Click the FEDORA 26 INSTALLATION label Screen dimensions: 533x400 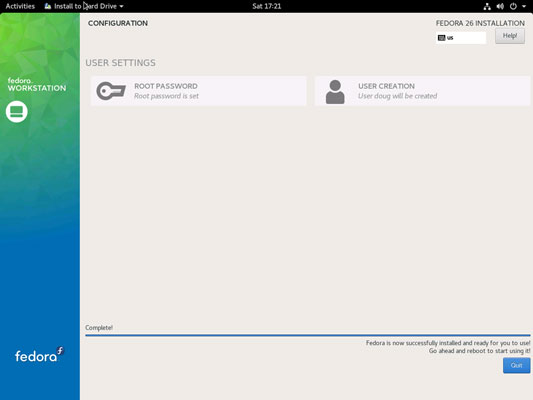tap(480, 23)
